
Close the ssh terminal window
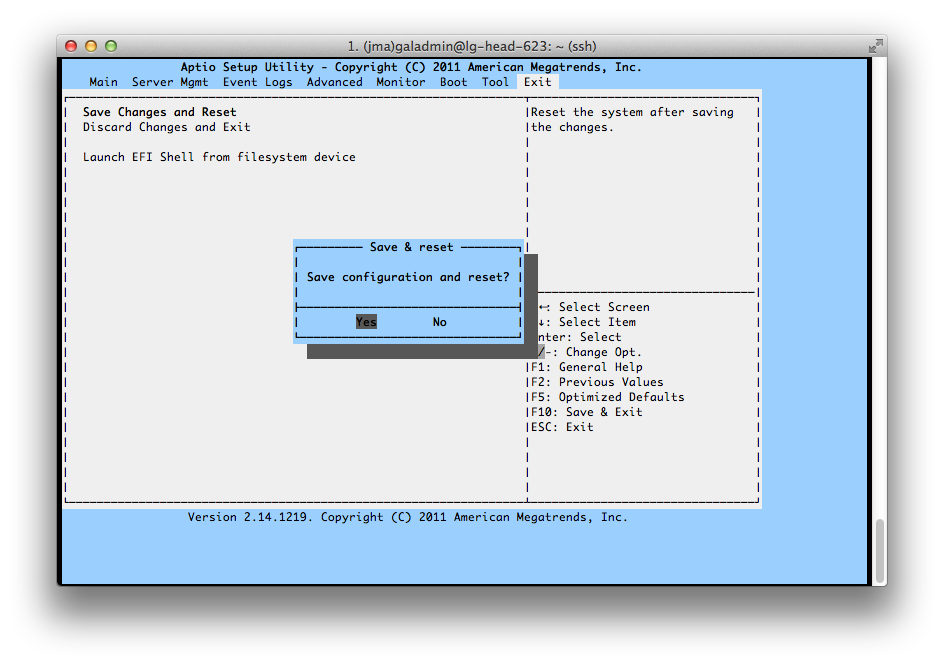click(71, 46)
